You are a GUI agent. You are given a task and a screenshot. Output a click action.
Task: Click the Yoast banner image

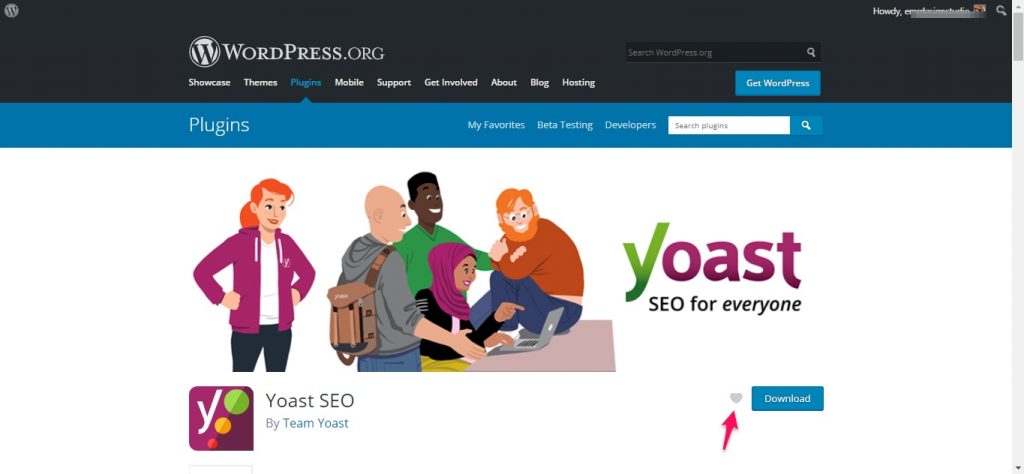click(x=506, y=271)
